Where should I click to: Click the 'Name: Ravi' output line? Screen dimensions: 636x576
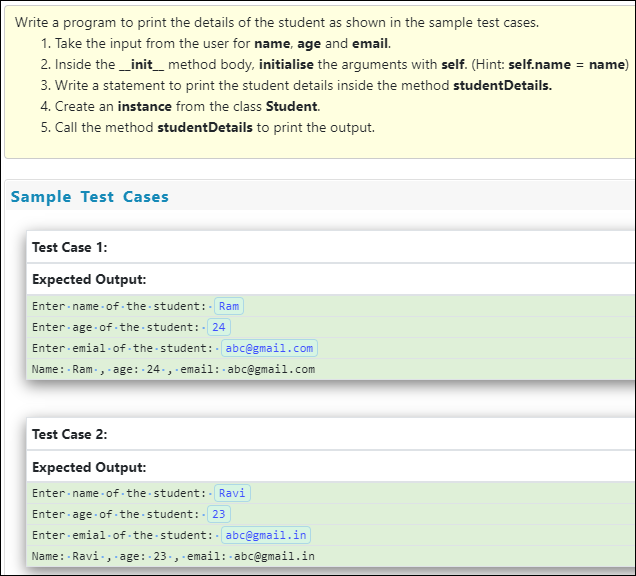pos(173,556)
